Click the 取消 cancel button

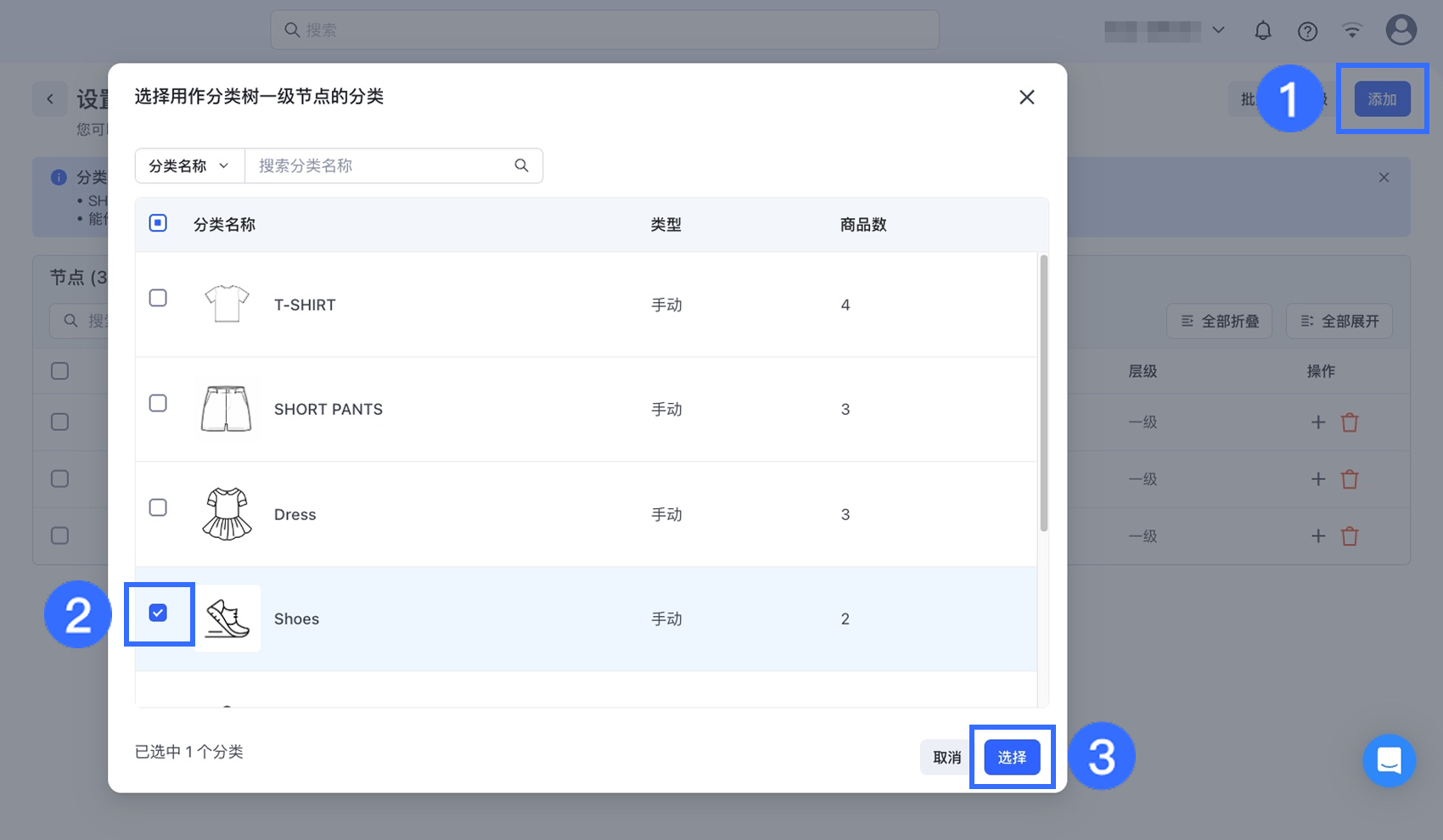[946, 757]
